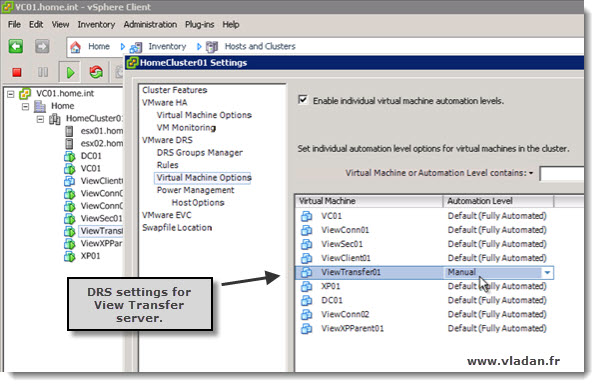
Task: Select Virtual Machine Options under VMware HA
Action: (x=204, y=115)
